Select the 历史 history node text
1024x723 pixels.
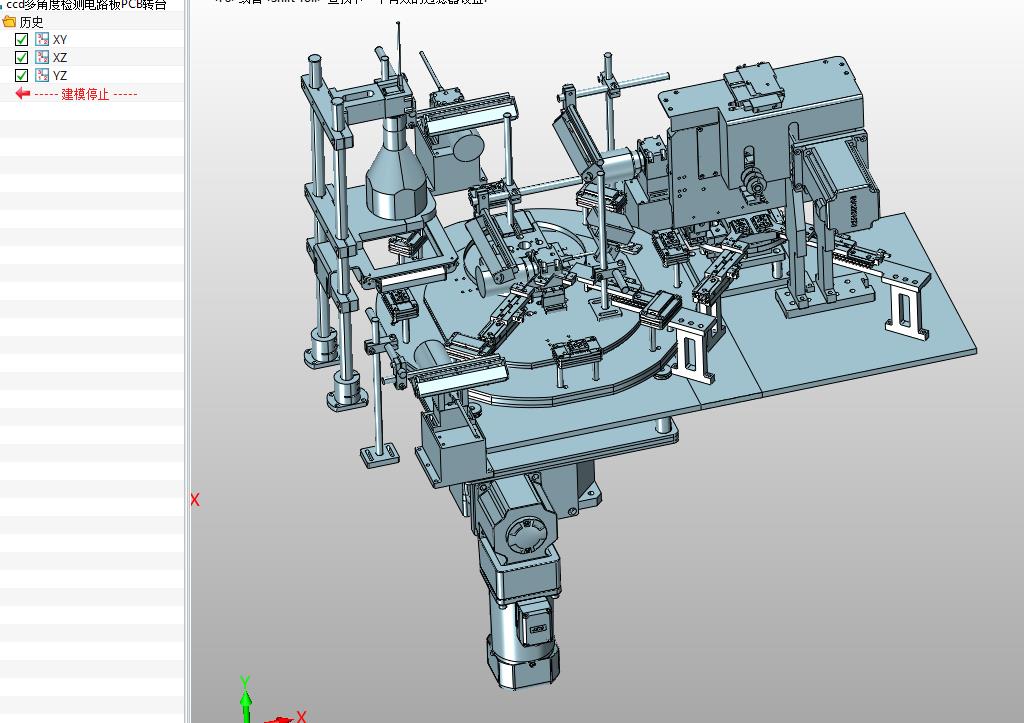[31, 22]
